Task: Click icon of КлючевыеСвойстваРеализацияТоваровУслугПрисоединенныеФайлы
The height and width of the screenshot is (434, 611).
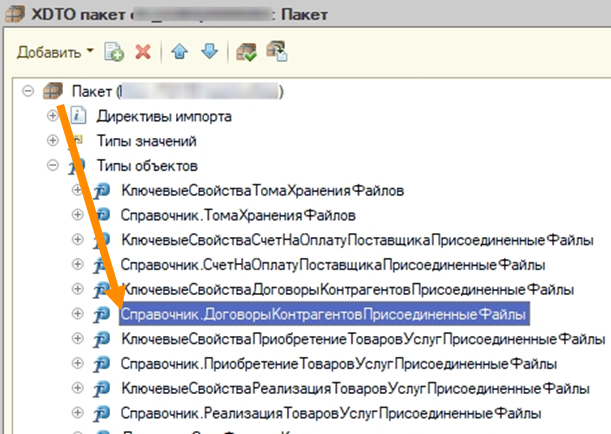Action: (102, 388)
